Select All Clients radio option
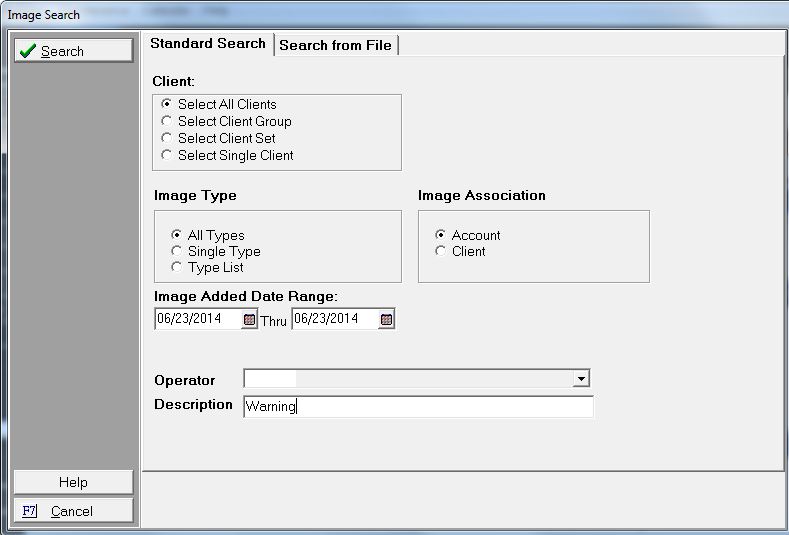The image size is (789, 535). [x=167, y=104]
